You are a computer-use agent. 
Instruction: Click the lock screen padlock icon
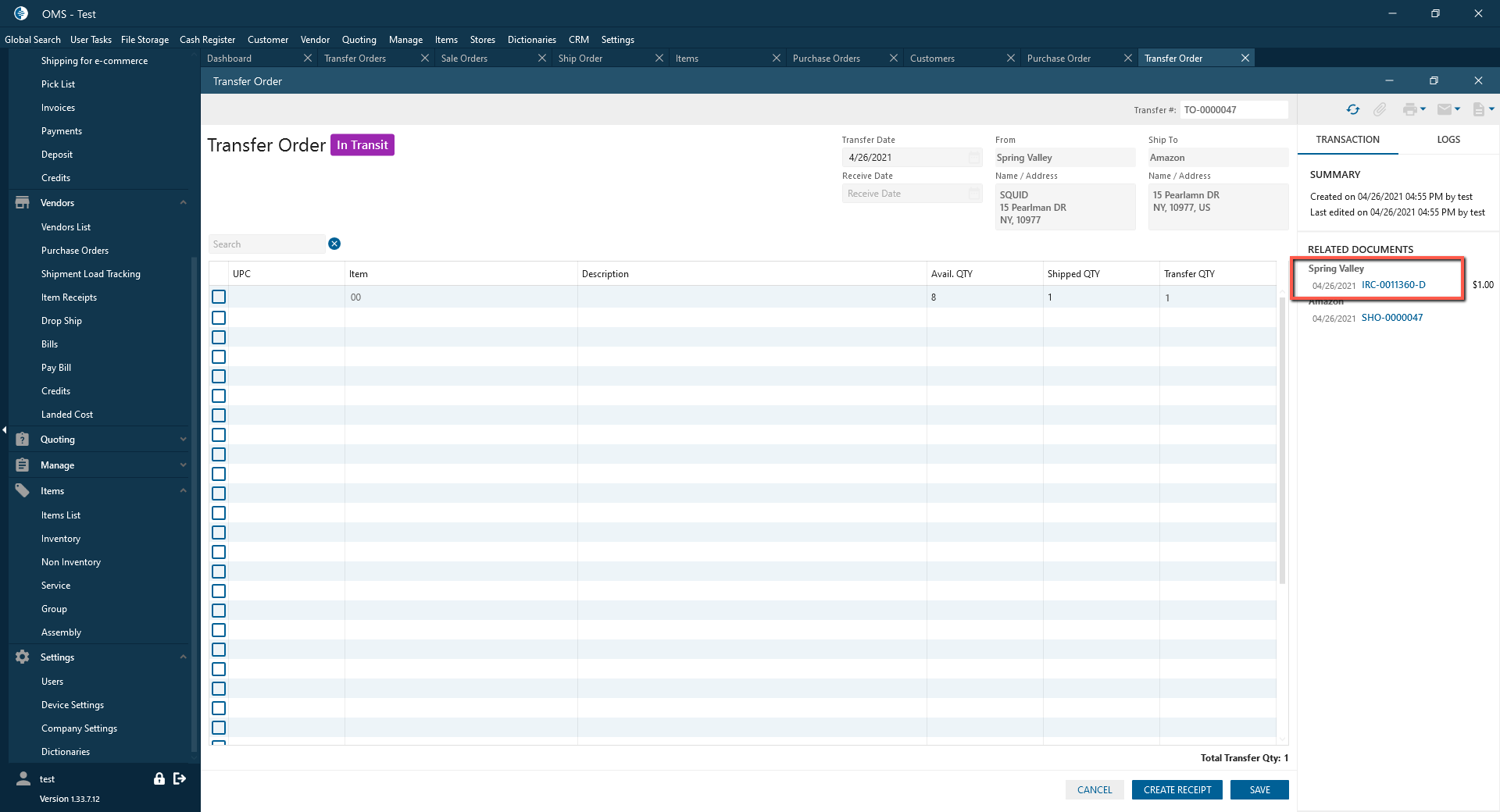159,778
